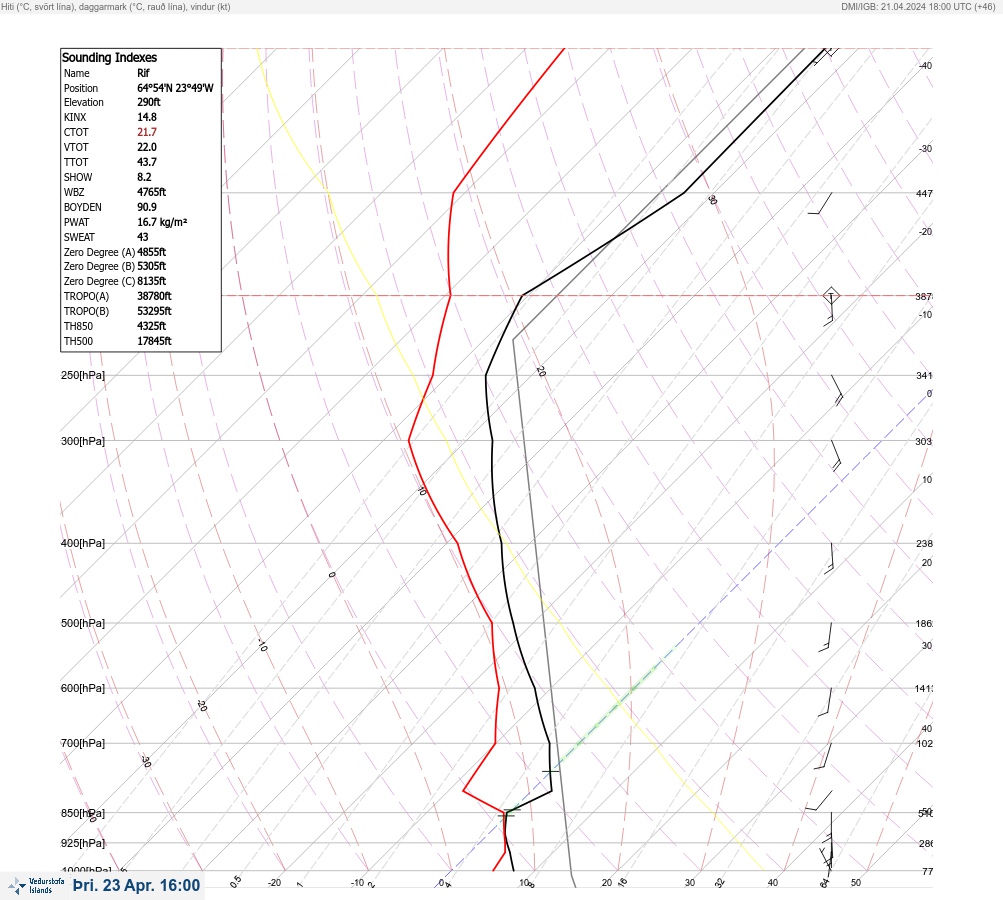
Task: Click the Veðurstofa Íslands logo
Action: point(36,886)
